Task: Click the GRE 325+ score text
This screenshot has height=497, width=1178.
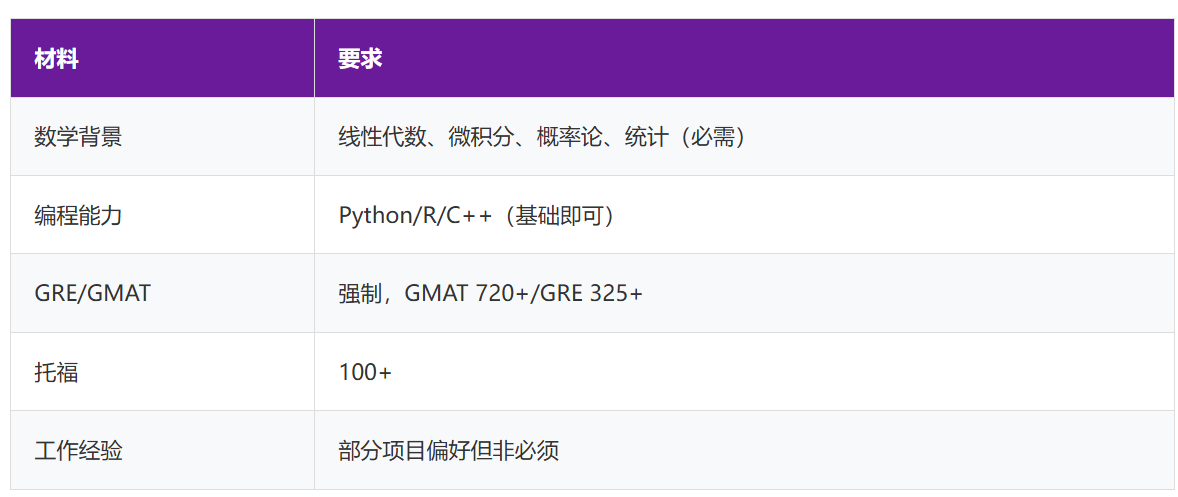Action: coord(591,294)
